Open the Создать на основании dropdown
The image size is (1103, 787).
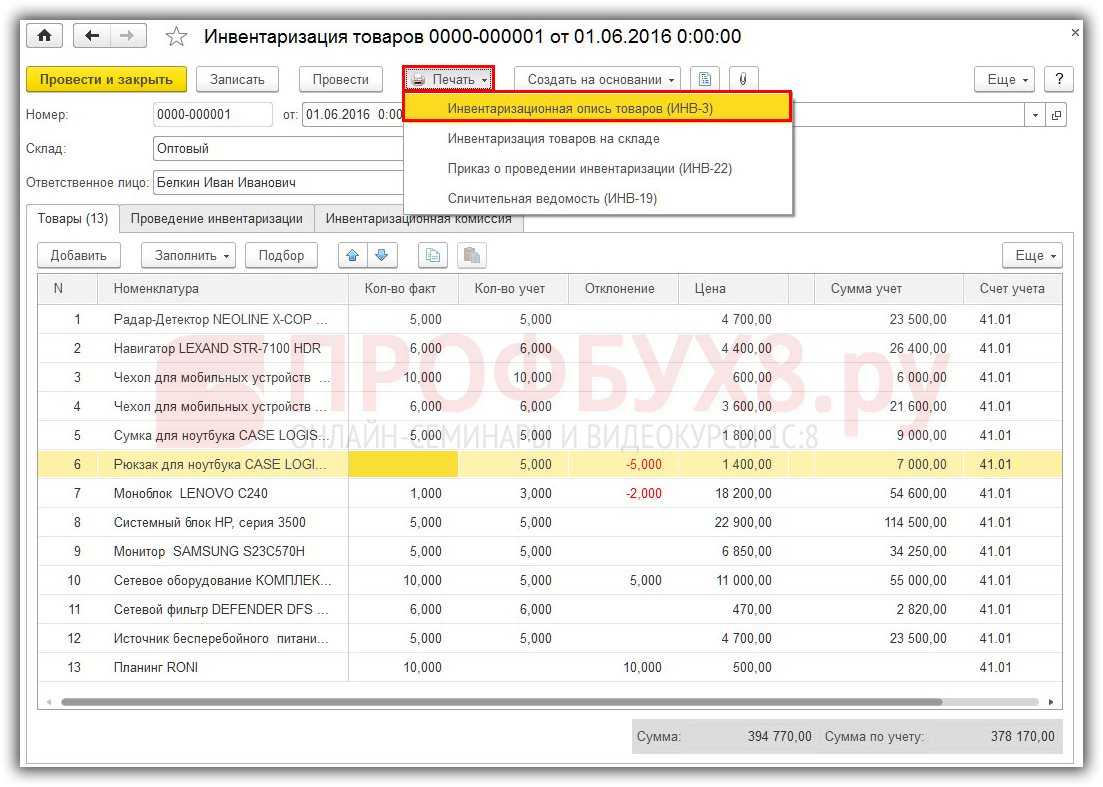[x=597, y=79]
